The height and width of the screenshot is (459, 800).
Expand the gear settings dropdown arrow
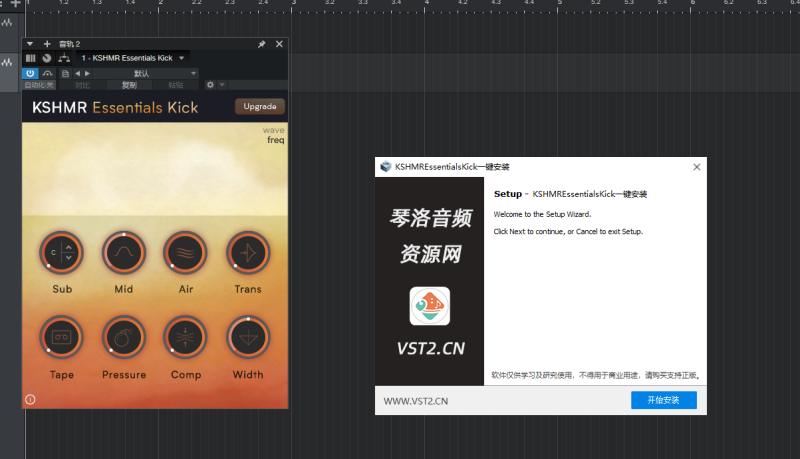pos(222,85)
